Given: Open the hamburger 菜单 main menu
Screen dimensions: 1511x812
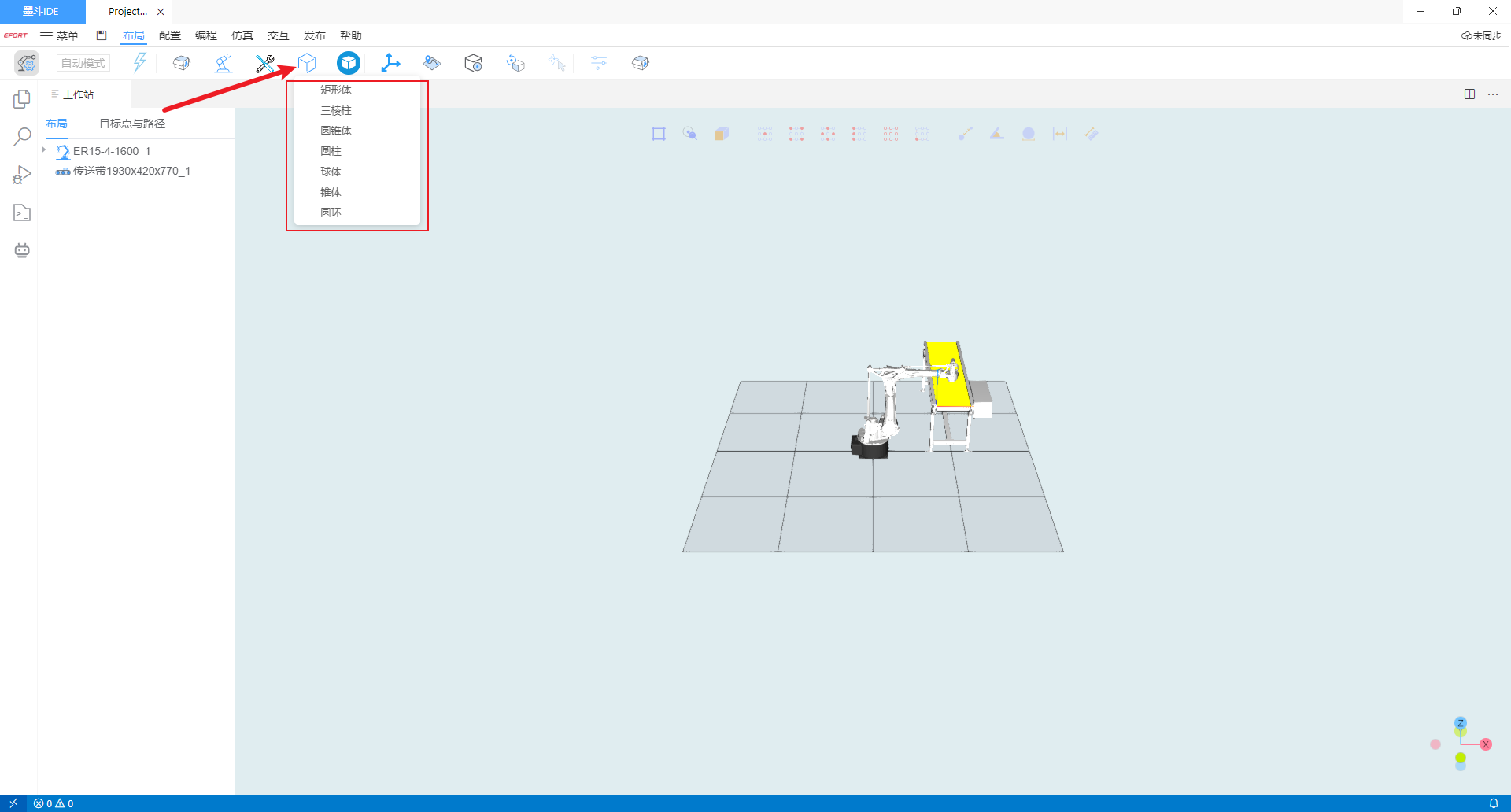Looking at the screenshot, I should click(x=60, y=35).
